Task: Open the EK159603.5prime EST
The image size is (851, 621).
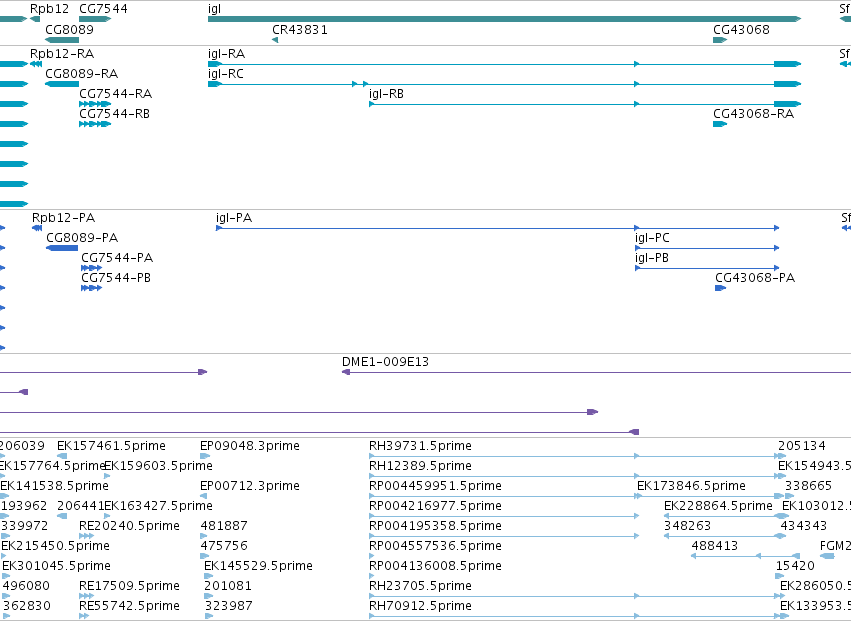Action: click(x=107, y=476)
